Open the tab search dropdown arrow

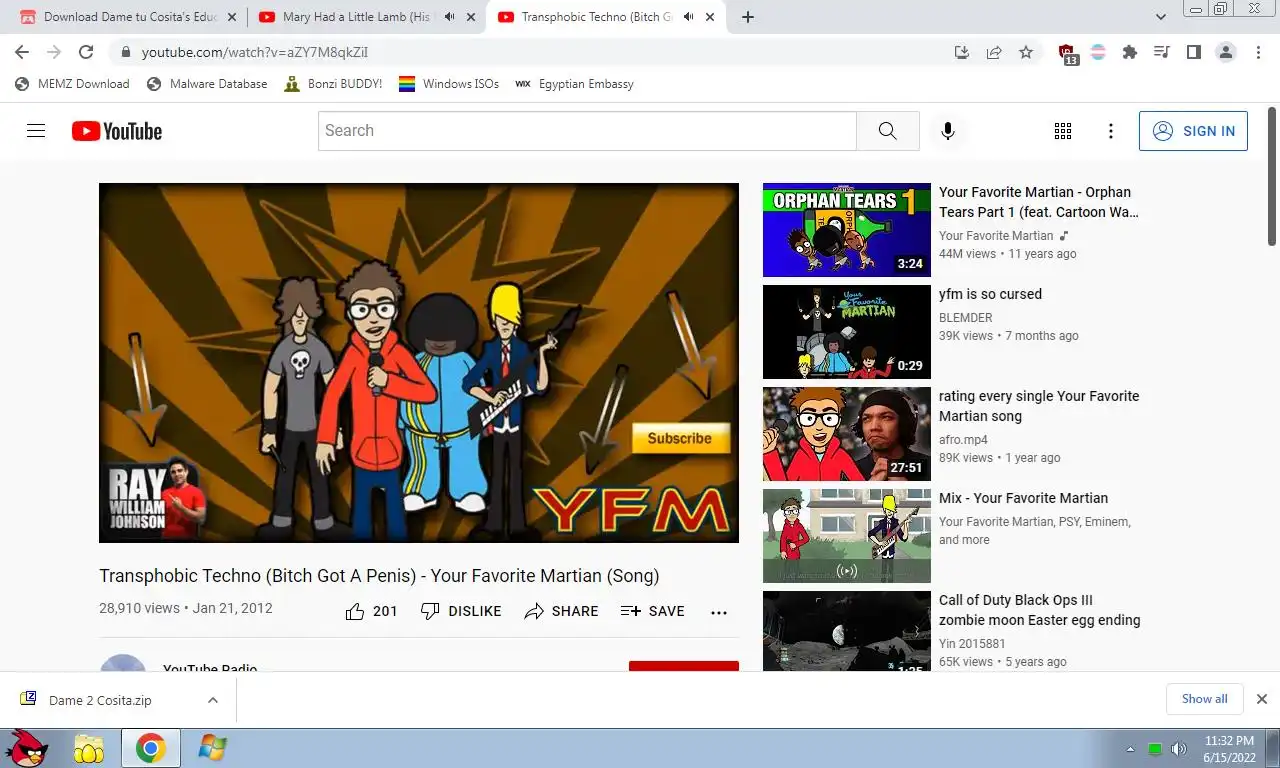click(x=1161, y=17)
